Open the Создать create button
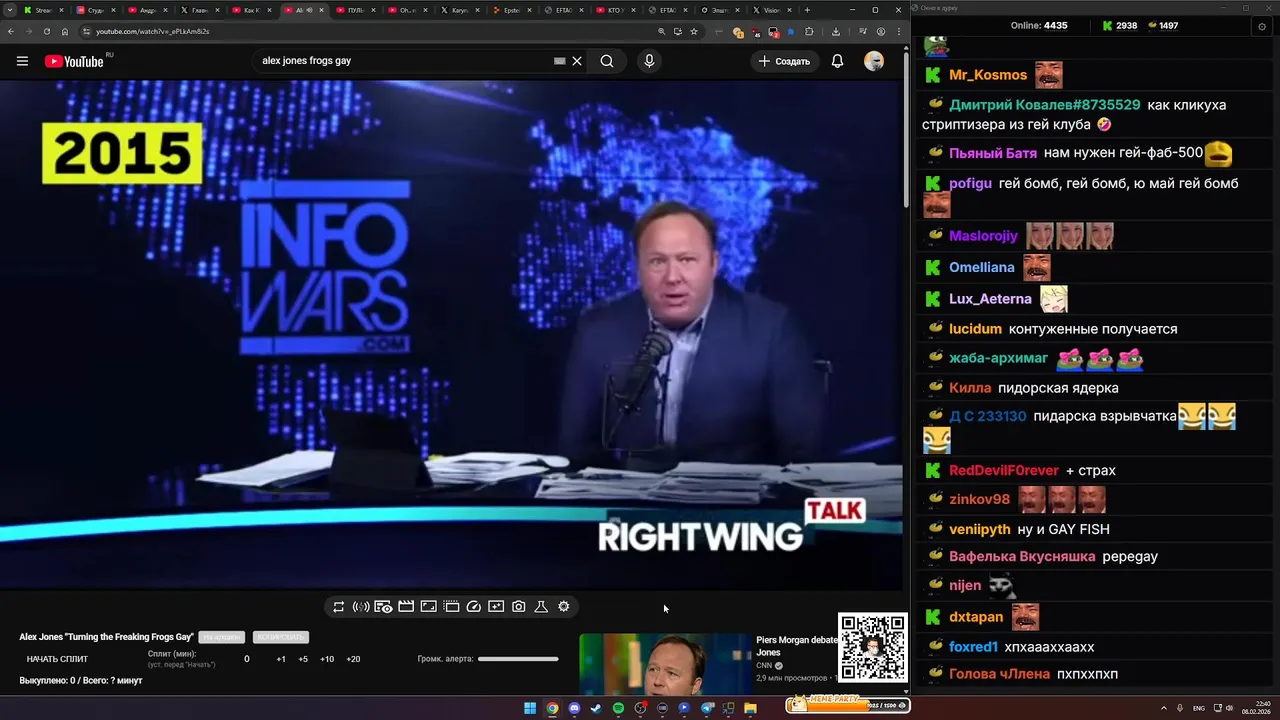The width and height of the screenshot is (1280, 720). tap(784, 61)
